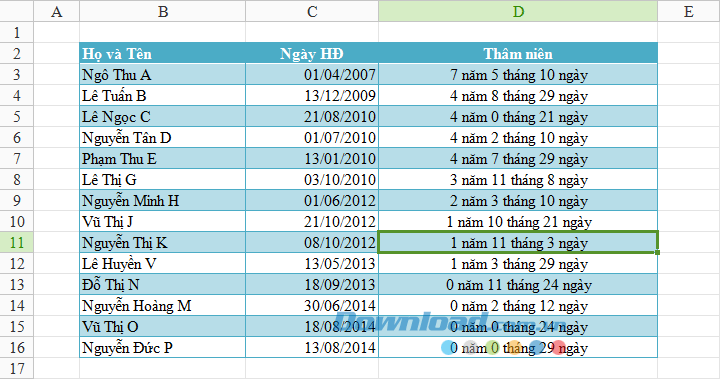Select cell 'Lê Huyền V'

163,264
